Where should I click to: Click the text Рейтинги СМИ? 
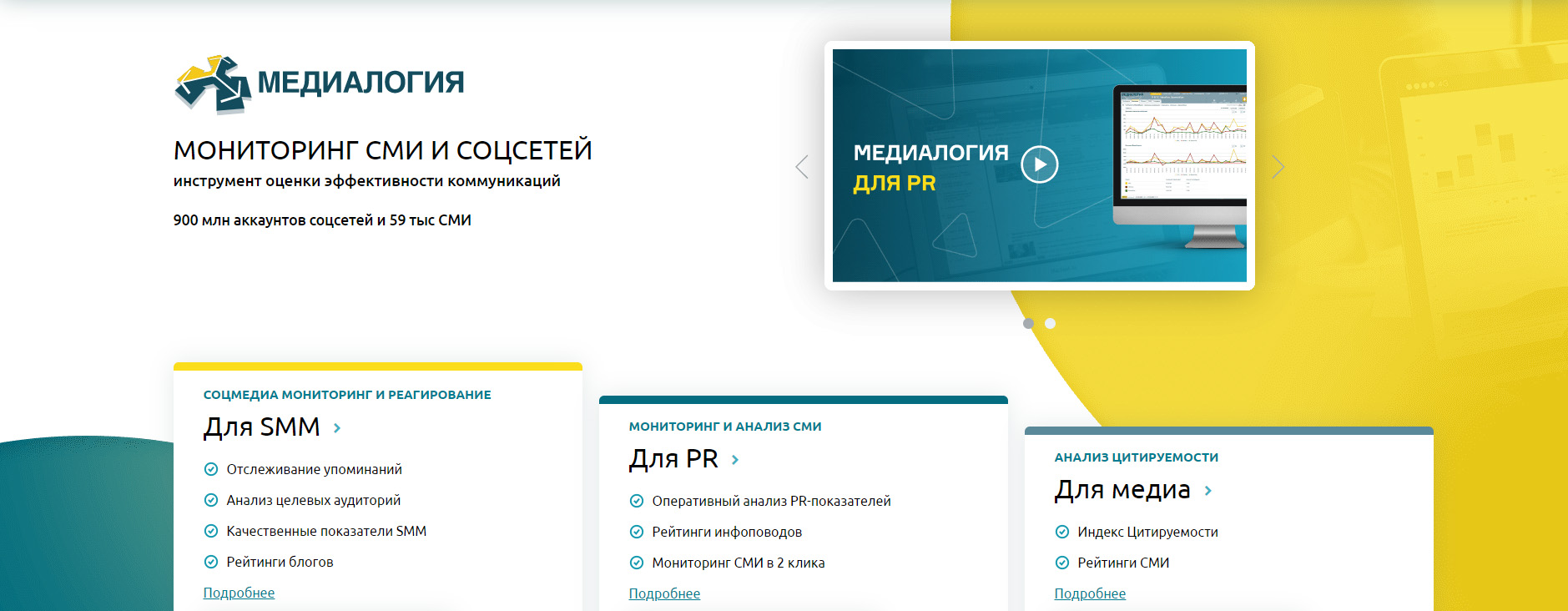(x=1123, y=563)
